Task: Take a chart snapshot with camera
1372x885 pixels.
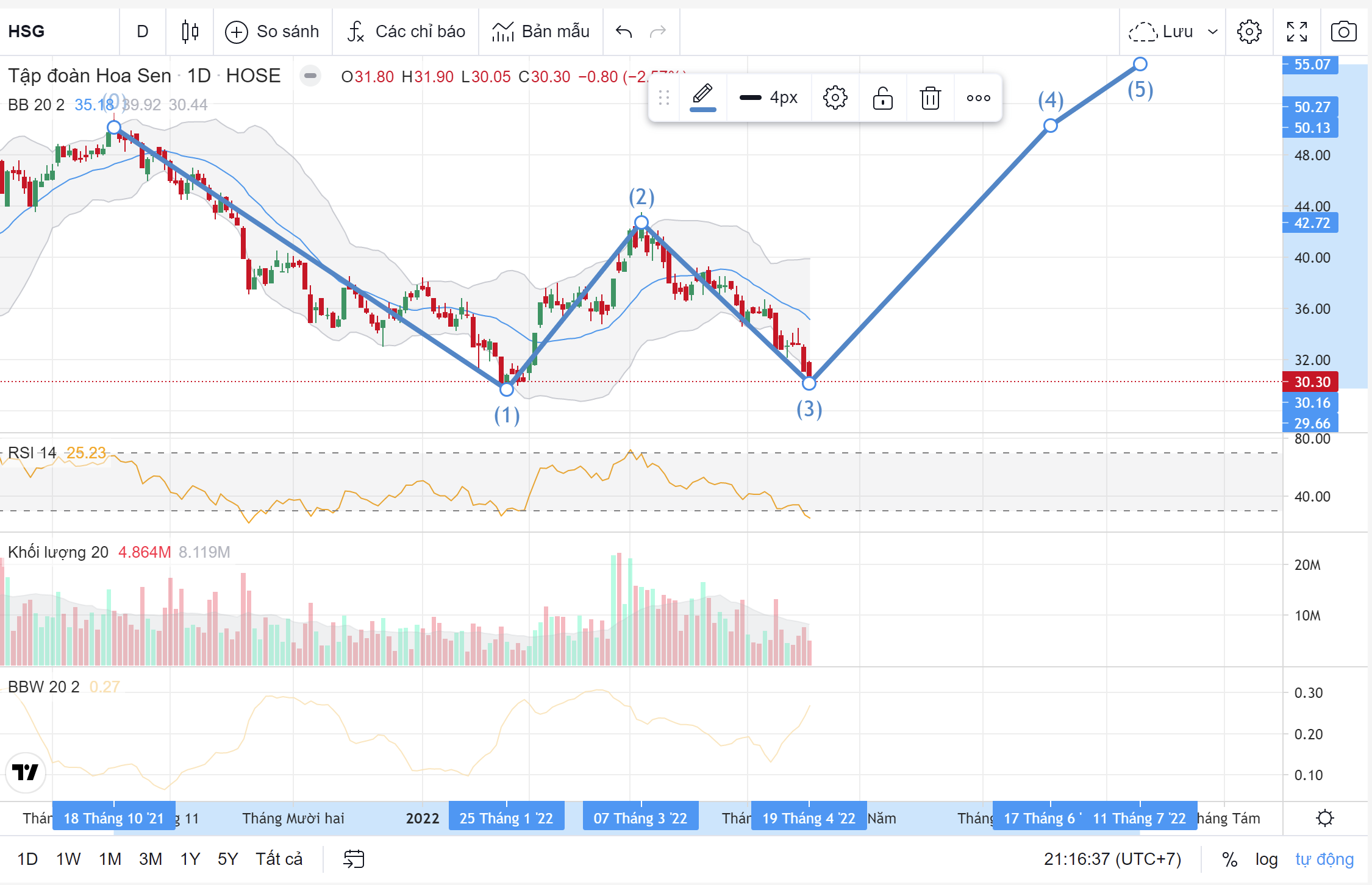Action: pyautogui.click(x=1344, y=31)
